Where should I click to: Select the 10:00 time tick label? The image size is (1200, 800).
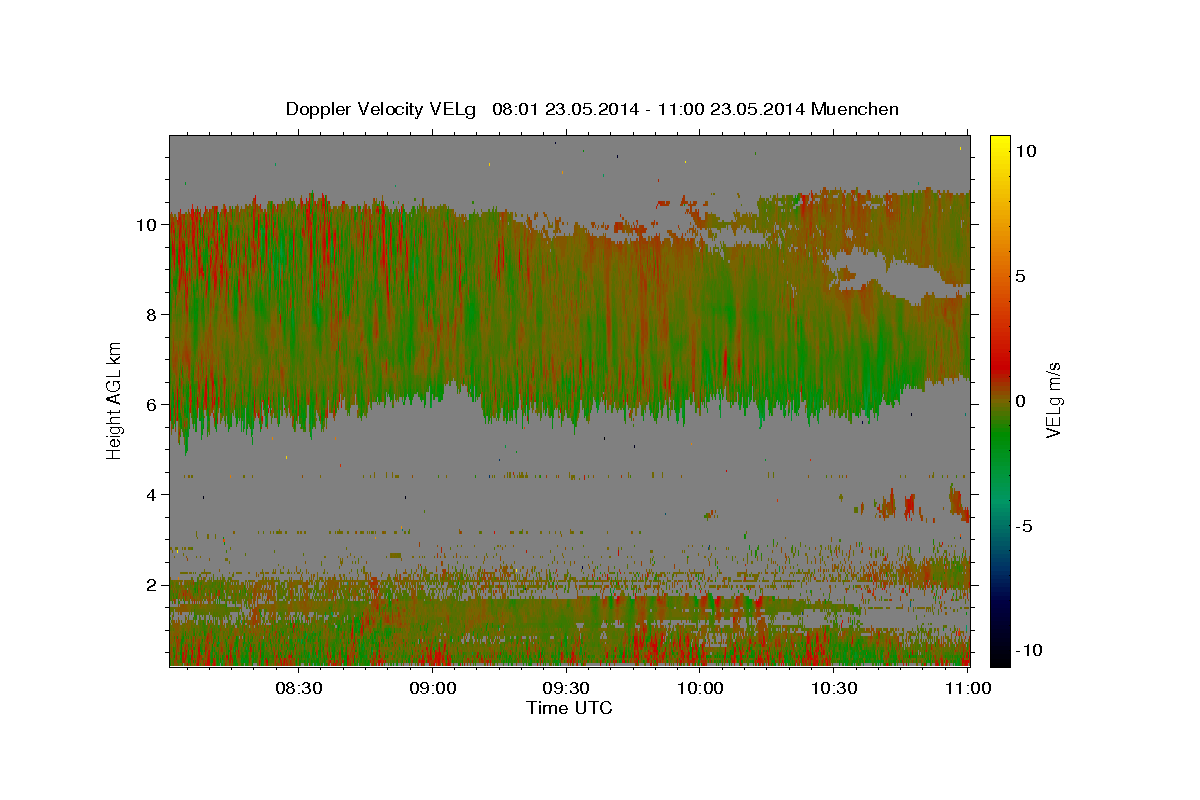click(x=701, y=688)
